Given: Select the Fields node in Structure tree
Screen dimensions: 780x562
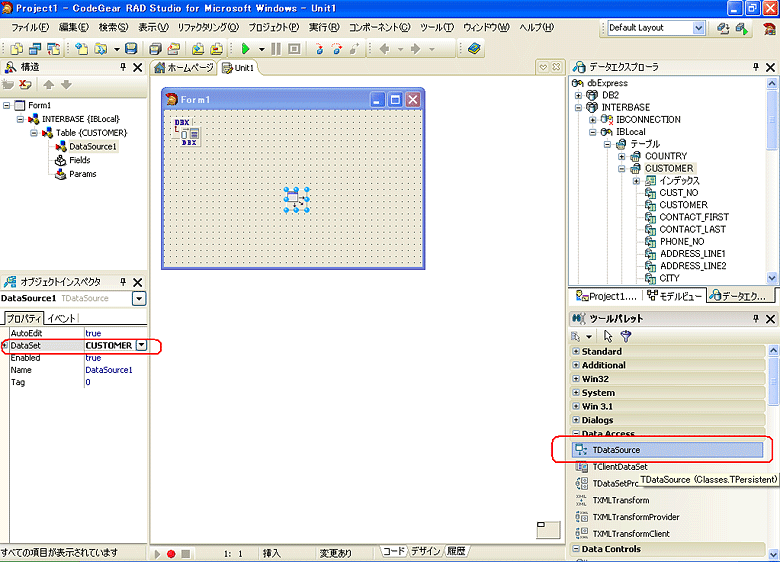Looking at the screenshot, I should point(80,160).
